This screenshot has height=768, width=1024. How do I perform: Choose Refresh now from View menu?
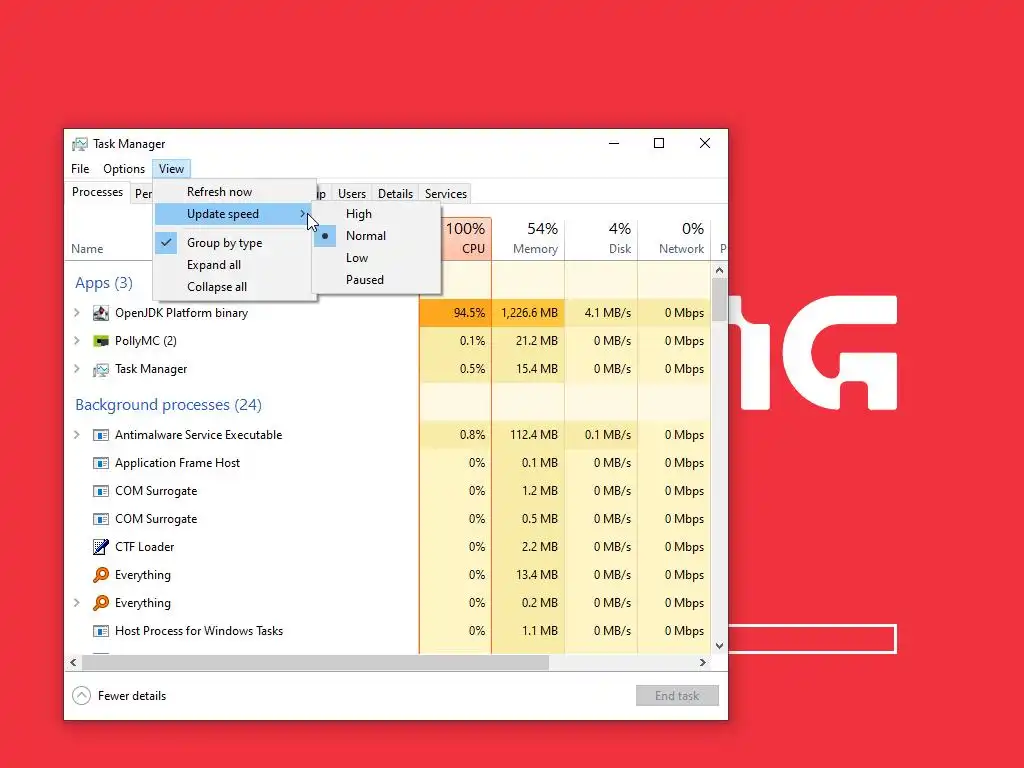(235, 192)
